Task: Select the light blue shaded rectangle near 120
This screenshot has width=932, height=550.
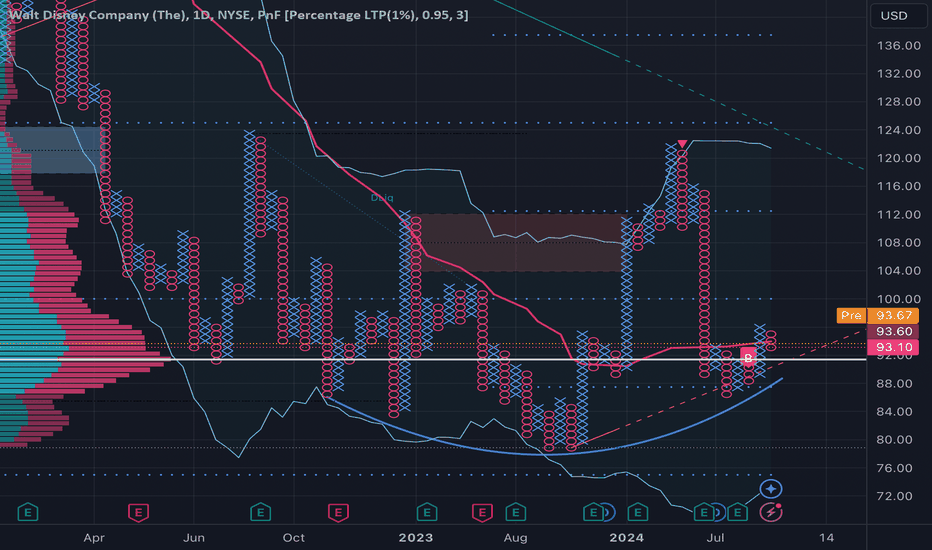Action: click(52, 150)
